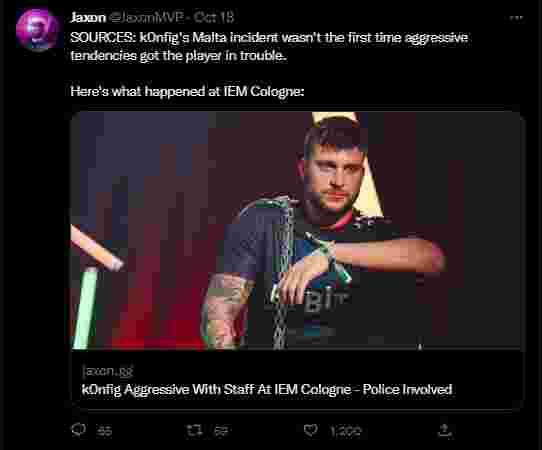Viewport: 542px width, 450px height.
Task: Click the retweet arrows icon
Action: pyautogui.click(x=195, y=430)
